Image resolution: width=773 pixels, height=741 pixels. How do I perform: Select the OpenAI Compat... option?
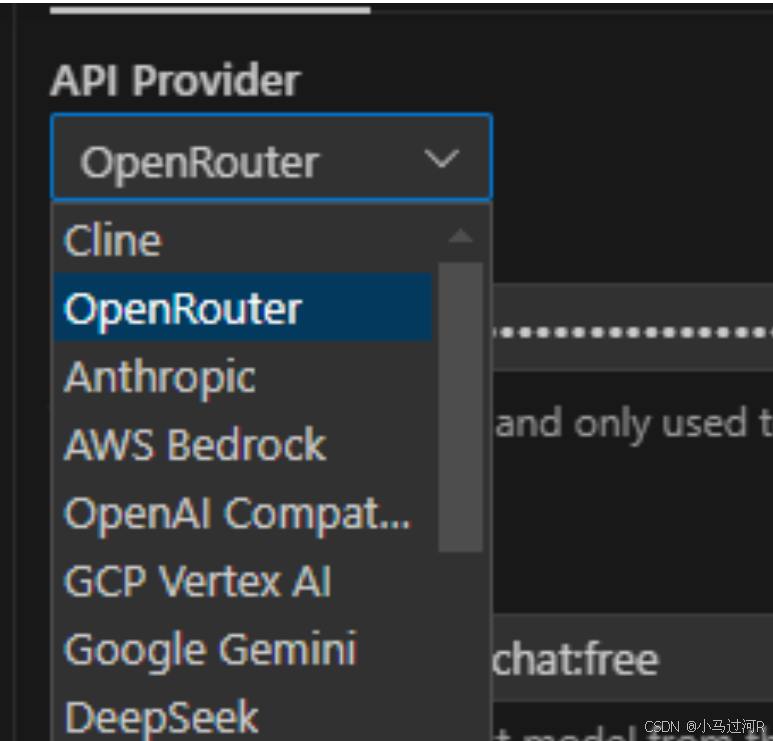click(243, 513)
